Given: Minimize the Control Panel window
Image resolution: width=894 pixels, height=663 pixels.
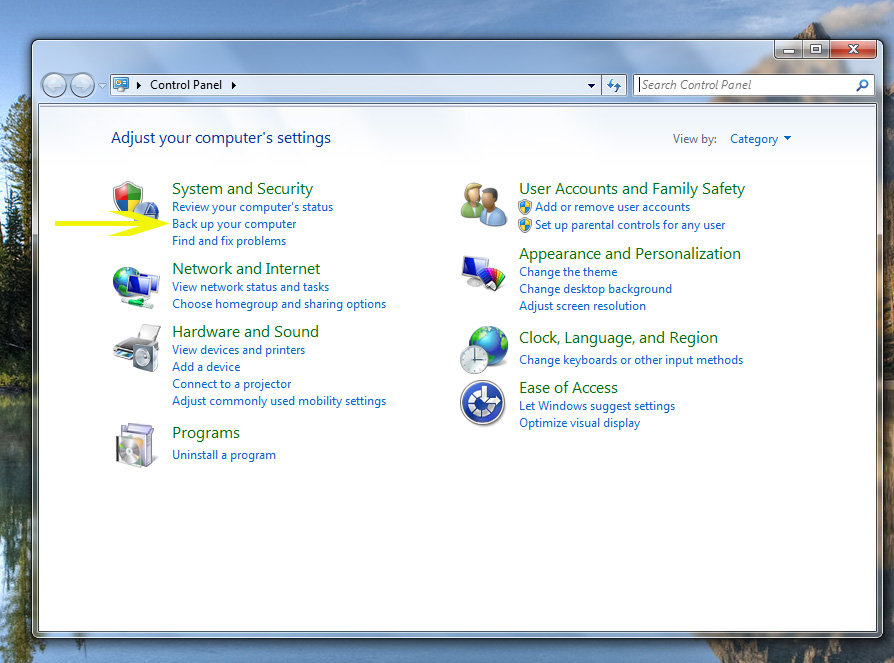Looking at the screenshot, I should tap(789, 50).
